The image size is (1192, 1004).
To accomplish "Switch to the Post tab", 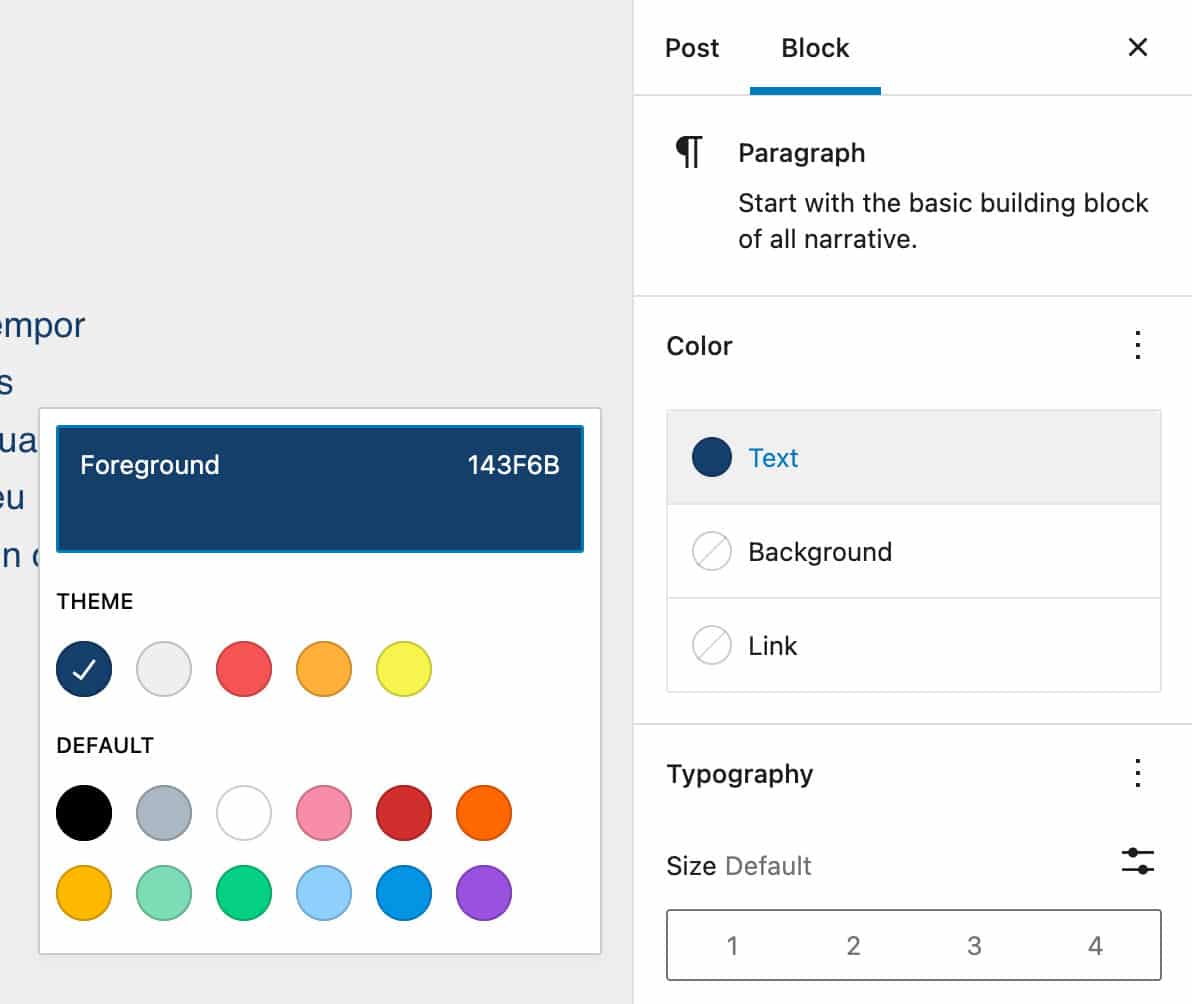I will [691, 47].
